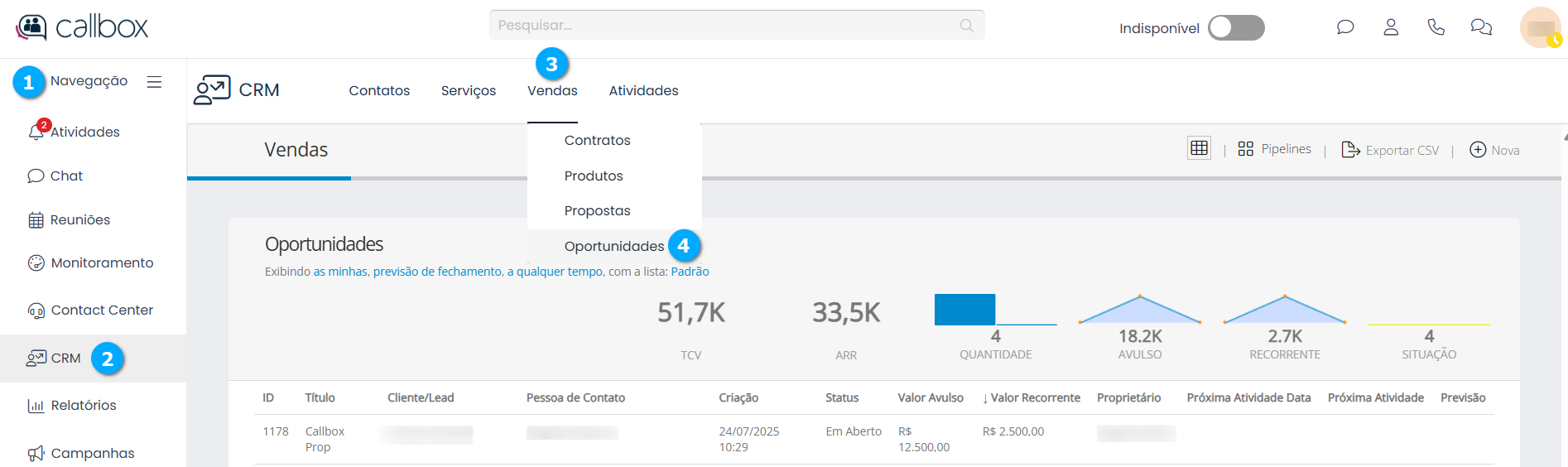Screen dimensions: 1568x467
Task: Toggle the Indisponível availability switch
Action: tap(1235, 27)
